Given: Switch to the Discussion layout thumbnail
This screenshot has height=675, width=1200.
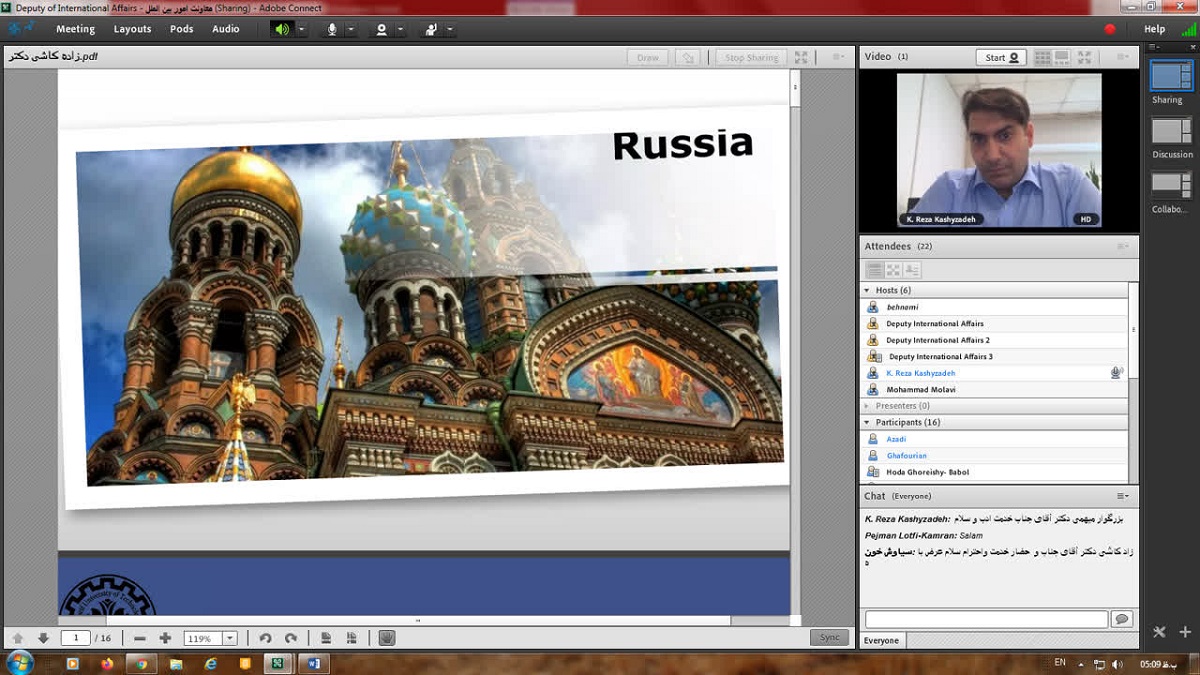Looking at the screenshot, I should pyautogui.click(x=1171, y=131).
